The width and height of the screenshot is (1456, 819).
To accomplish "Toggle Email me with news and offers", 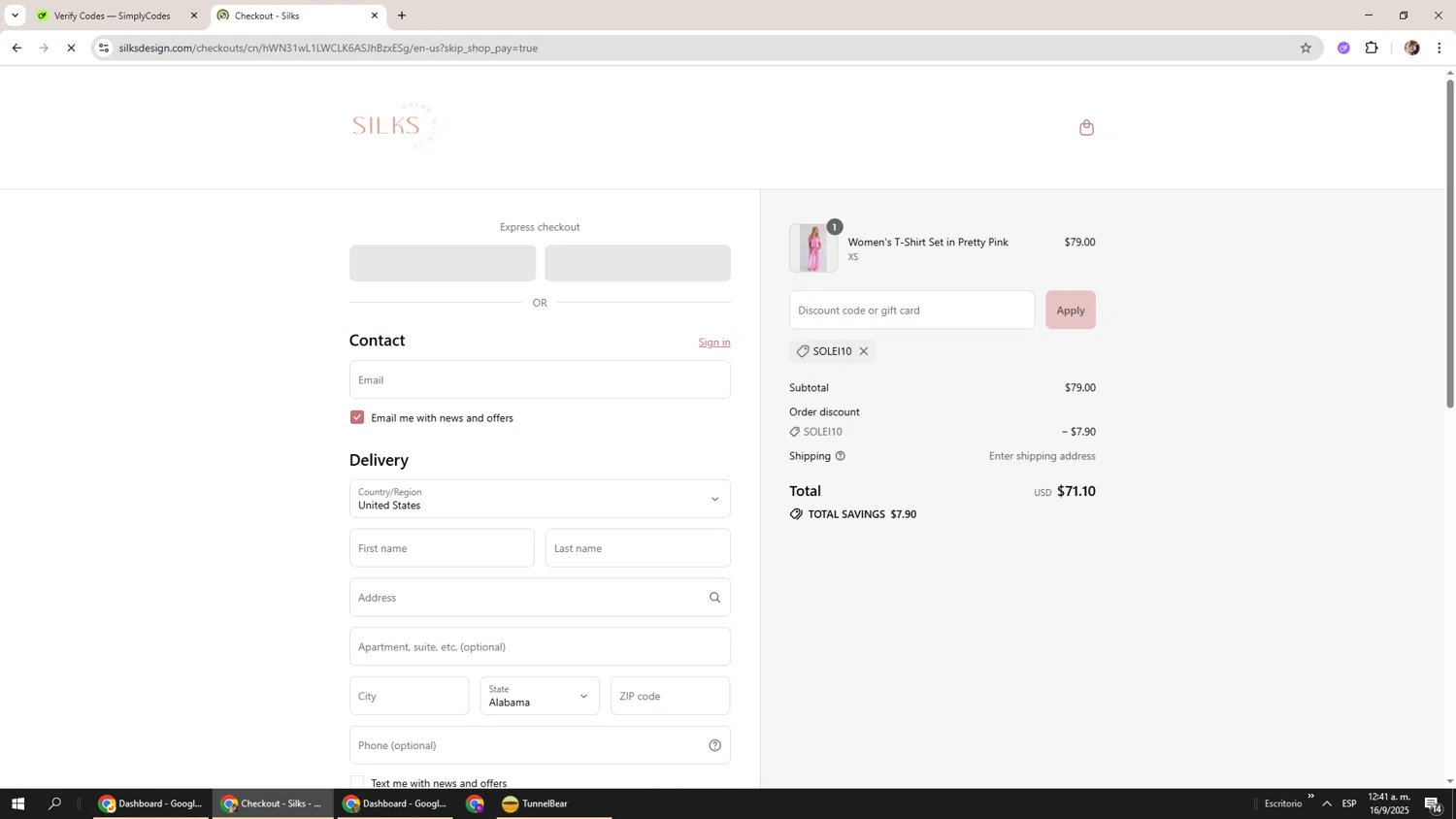I will [357, 417].
